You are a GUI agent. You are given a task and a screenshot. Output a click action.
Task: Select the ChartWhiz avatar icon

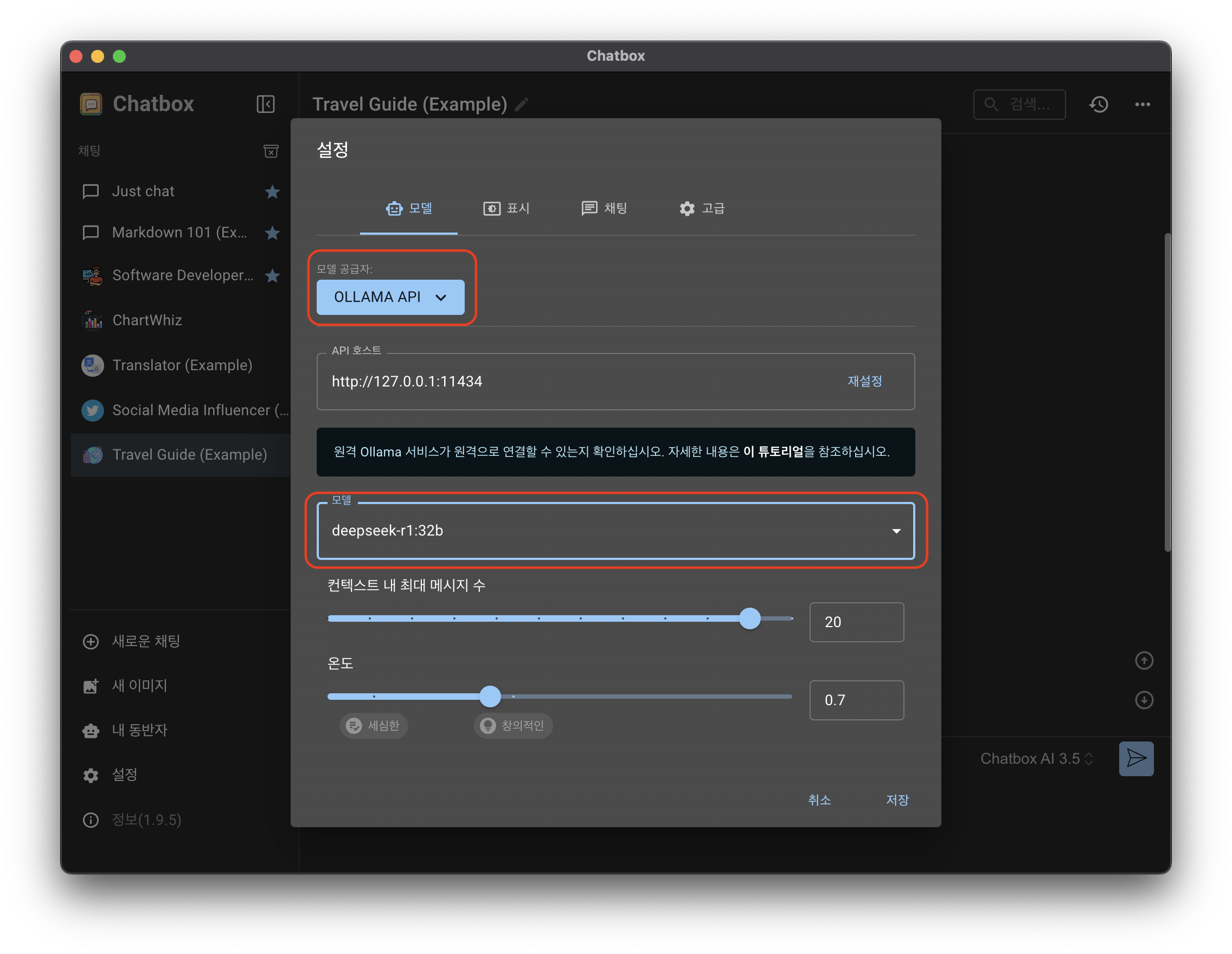point(93,320)
